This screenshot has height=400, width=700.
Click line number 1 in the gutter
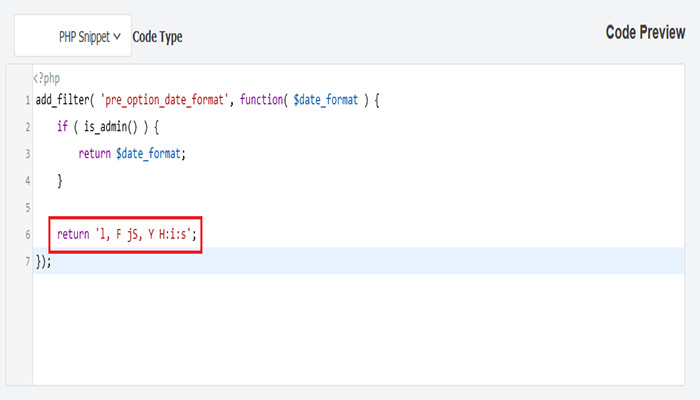coord(27,101)
